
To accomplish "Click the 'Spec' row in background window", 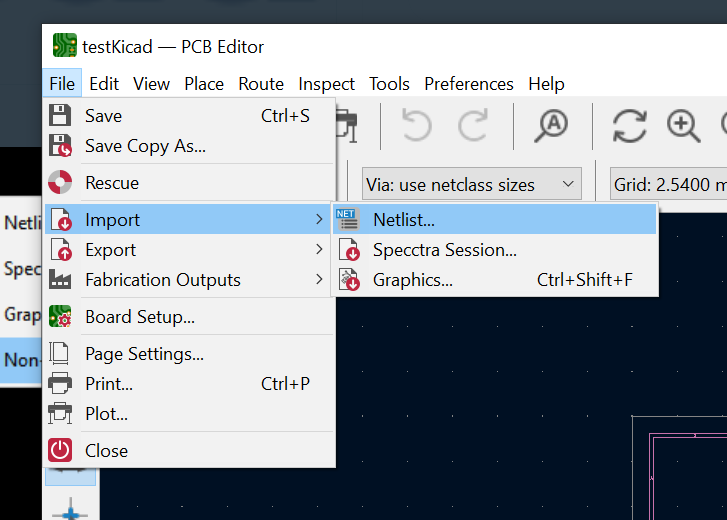I will click(21, 269).
